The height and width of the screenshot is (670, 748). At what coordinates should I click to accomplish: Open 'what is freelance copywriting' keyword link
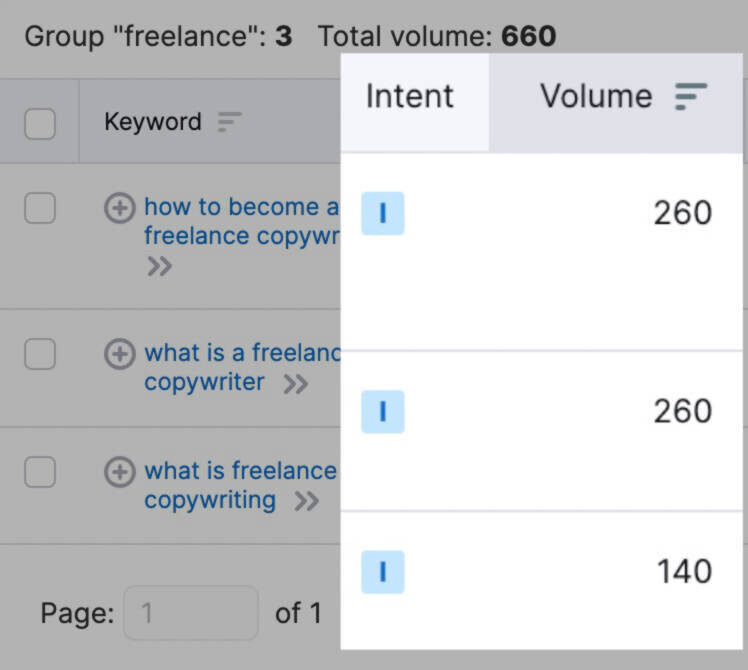[x=240, y=485]
